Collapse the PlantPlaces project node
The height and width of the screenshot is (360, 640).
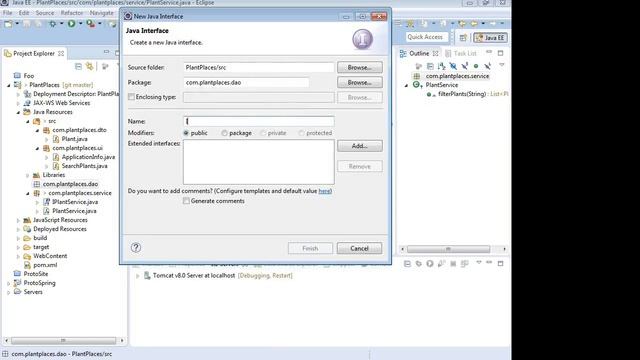9,85
